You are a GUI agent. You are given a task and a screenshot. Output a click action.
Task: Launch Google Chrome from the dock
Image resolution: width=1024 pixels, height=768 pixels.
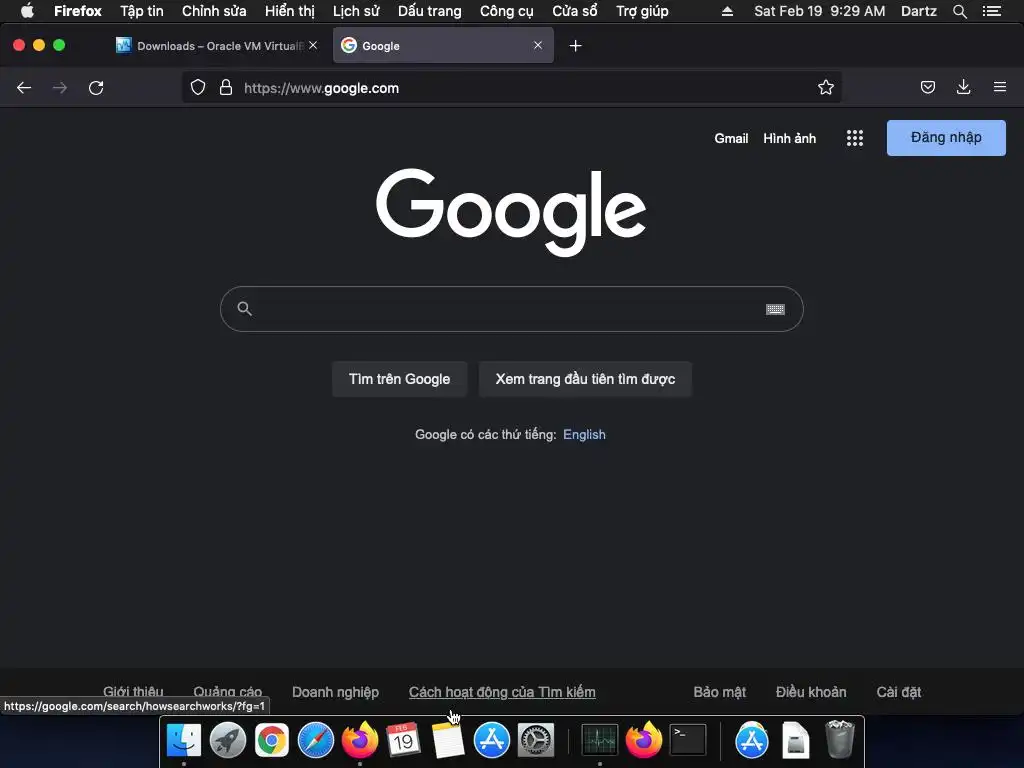coord(272,740)
